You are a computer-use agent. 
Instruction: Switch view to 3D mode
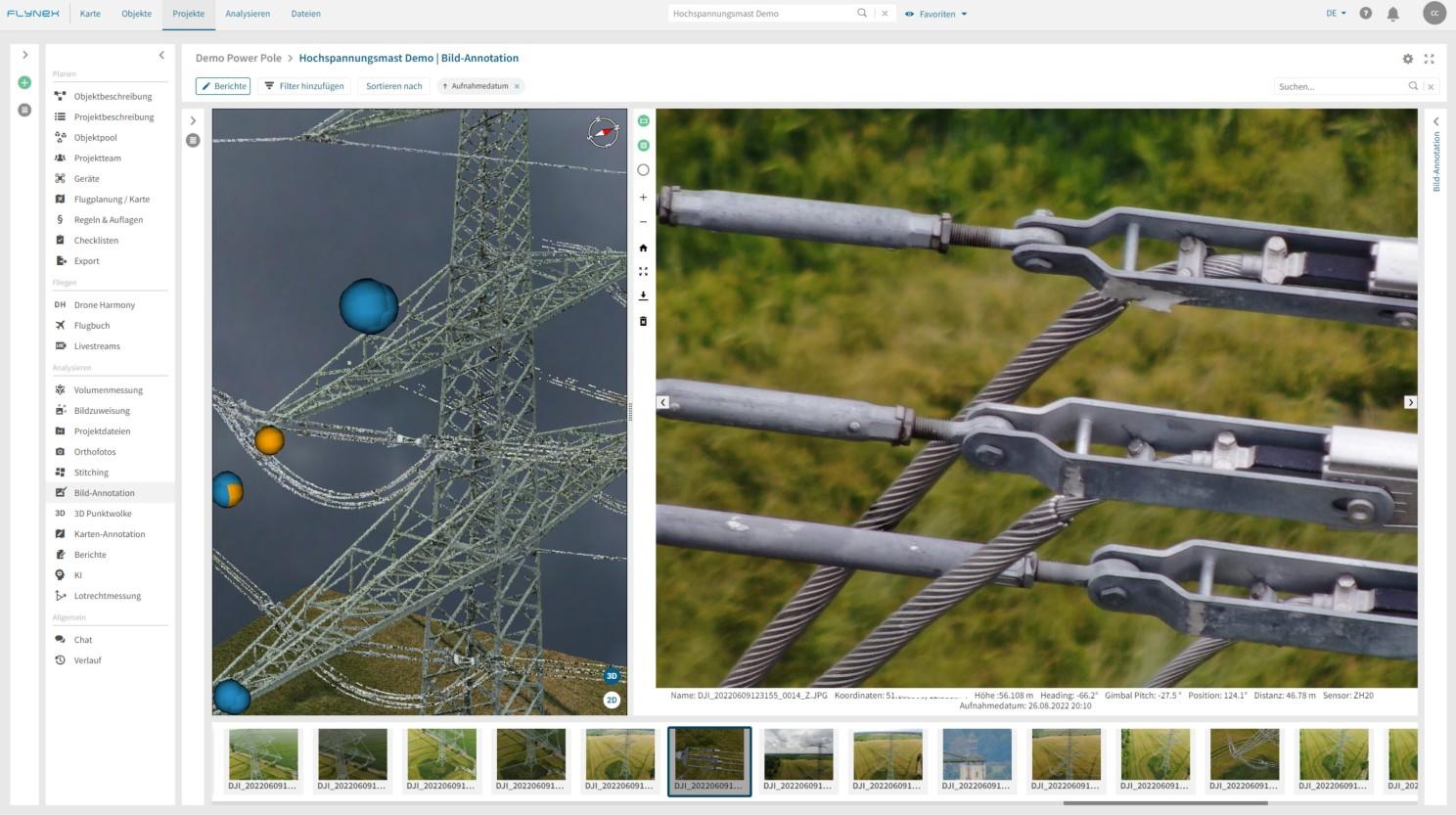click(x=612, y=676)
